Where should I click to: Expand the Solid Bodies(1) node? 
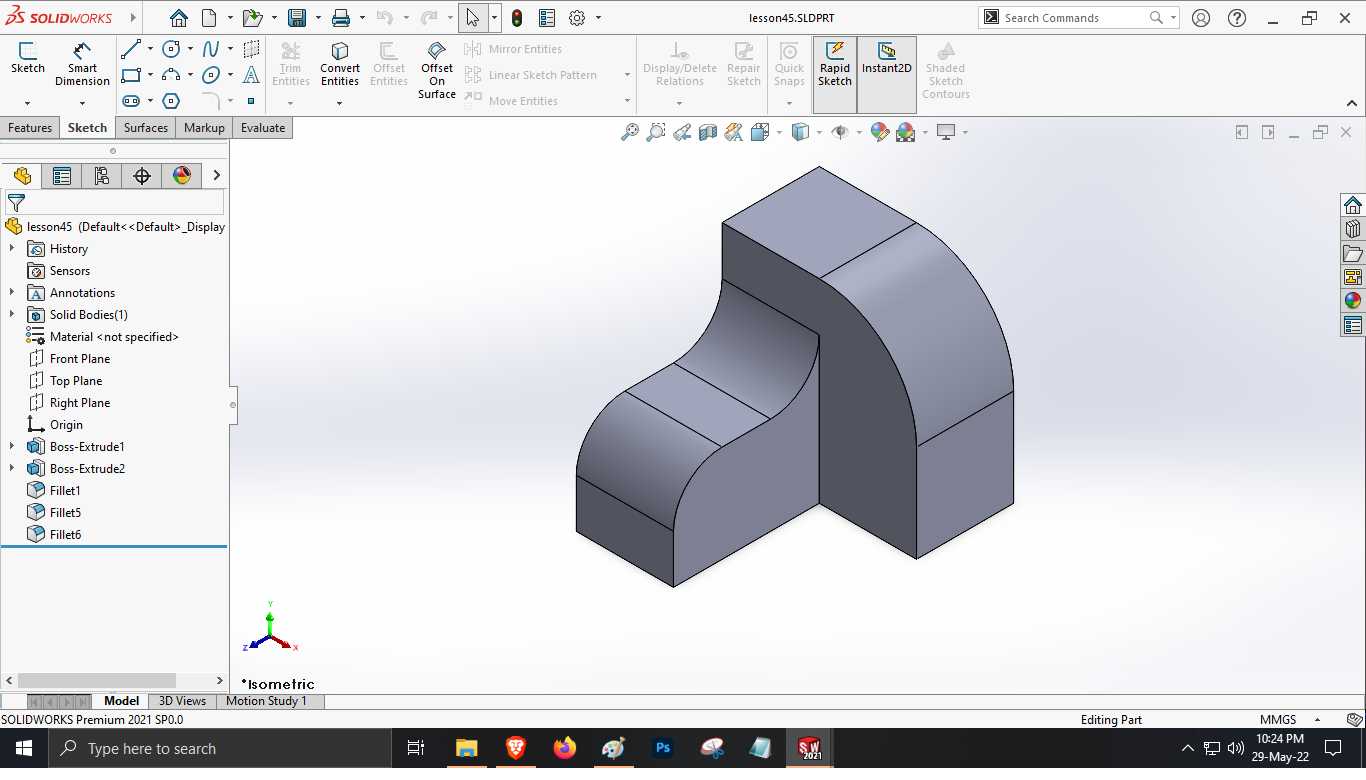12,314
